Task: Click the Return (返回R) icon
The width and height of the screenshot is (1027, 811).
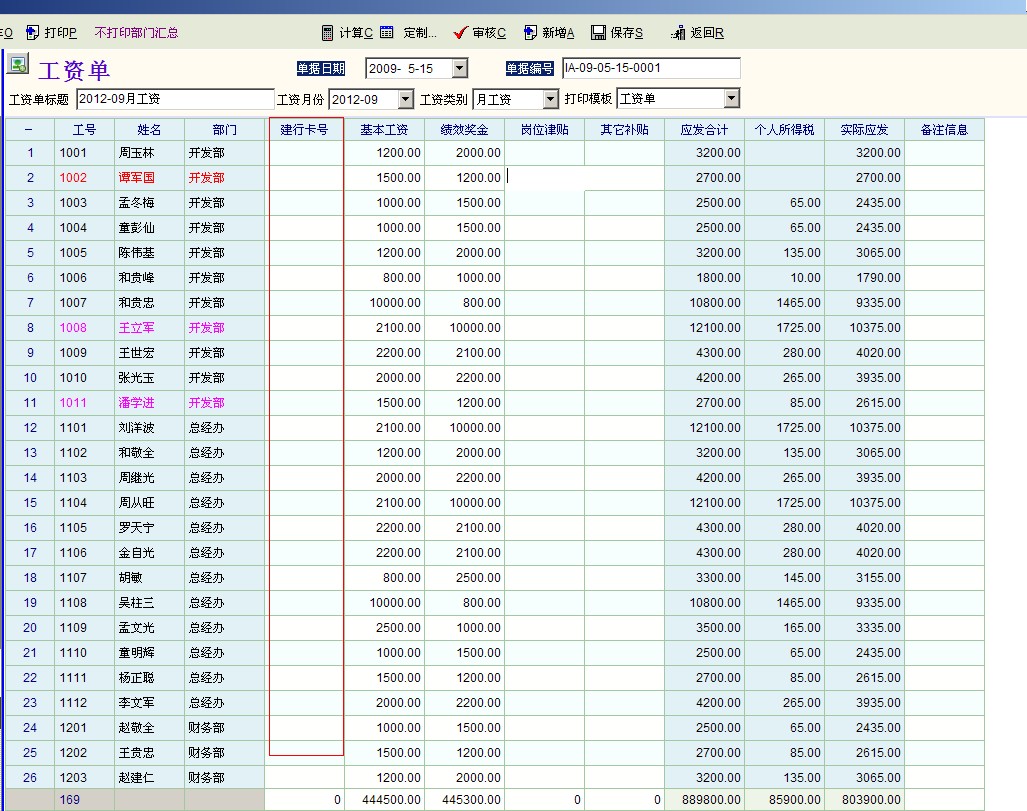Action: (678, 33)
